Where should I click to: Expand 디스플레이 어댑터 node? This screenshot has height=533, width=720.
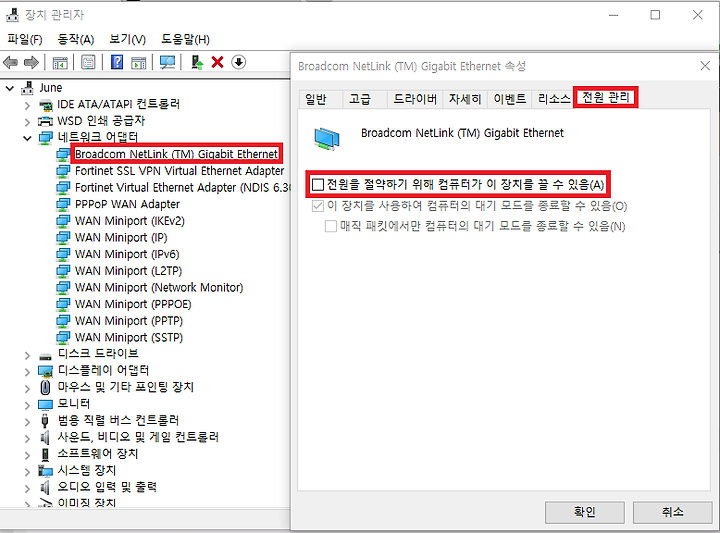(27, 372)
